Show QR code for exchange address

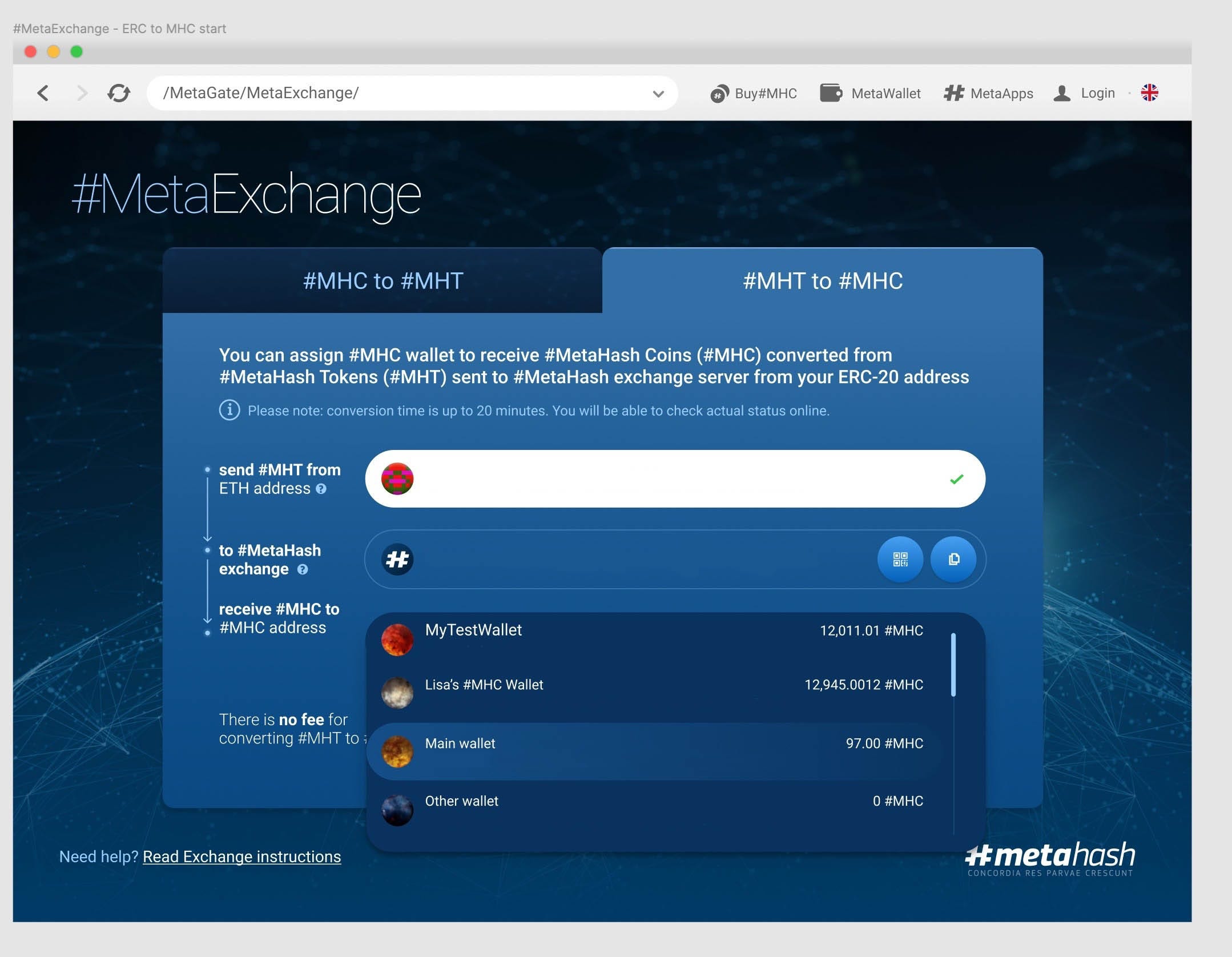pyautogui.click(x=900, y=559)
